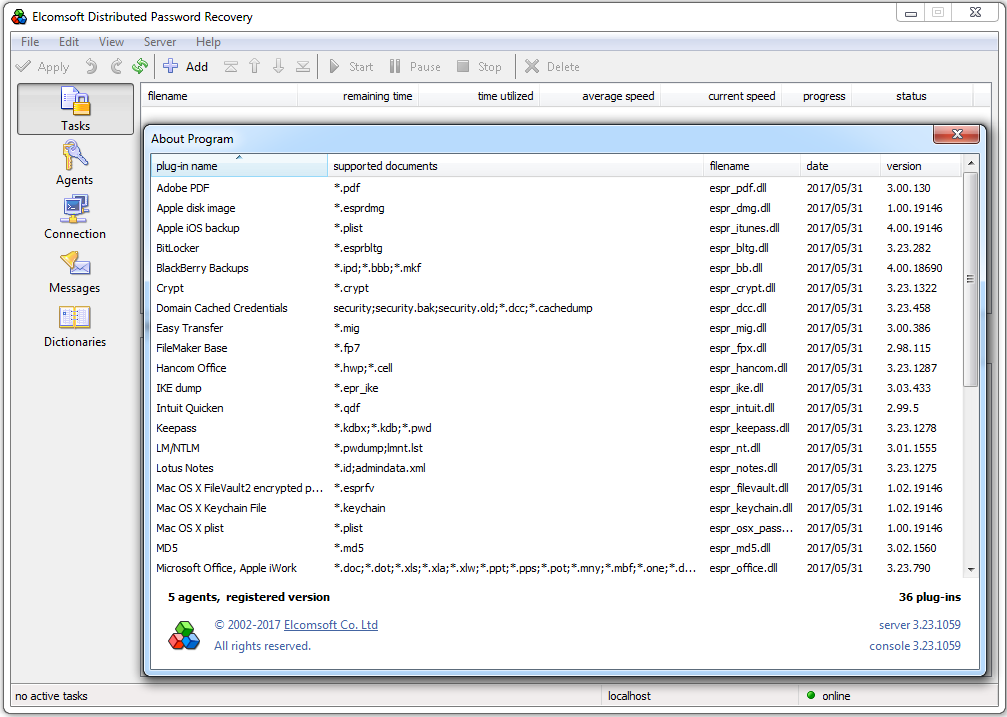Select the BitLocker plug-in row
Image resolution: width=1007 pixels, height=717 pixels.
(x=556, y=248)
